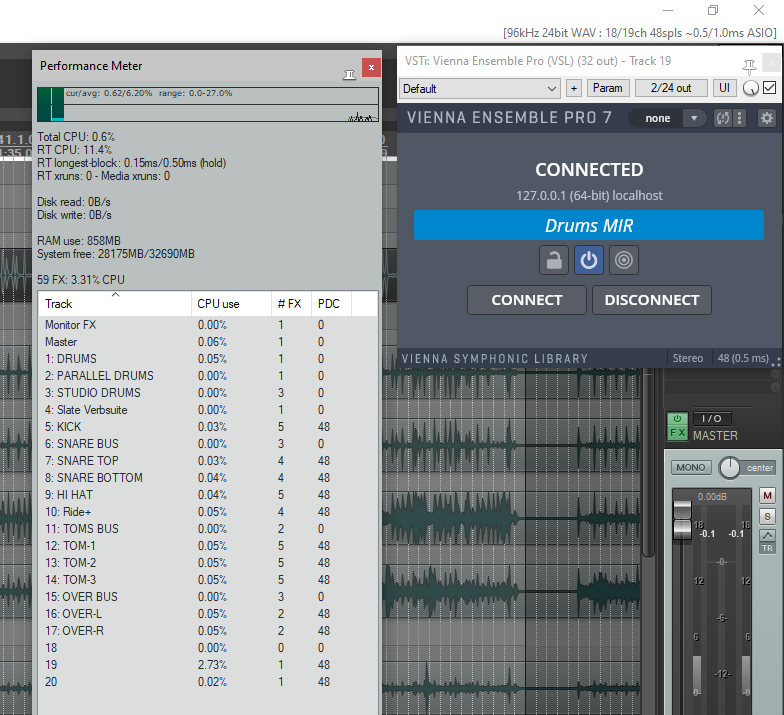Sort by the PDC column header

(331, 304)
